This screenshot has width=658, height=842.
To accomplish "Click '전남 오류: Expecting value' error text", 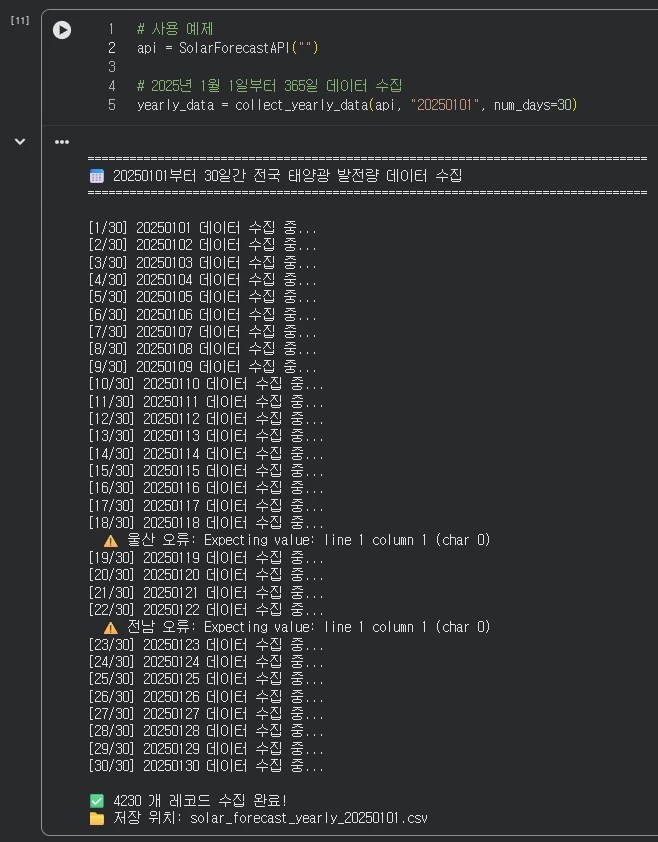I will (x=309, y=627).
